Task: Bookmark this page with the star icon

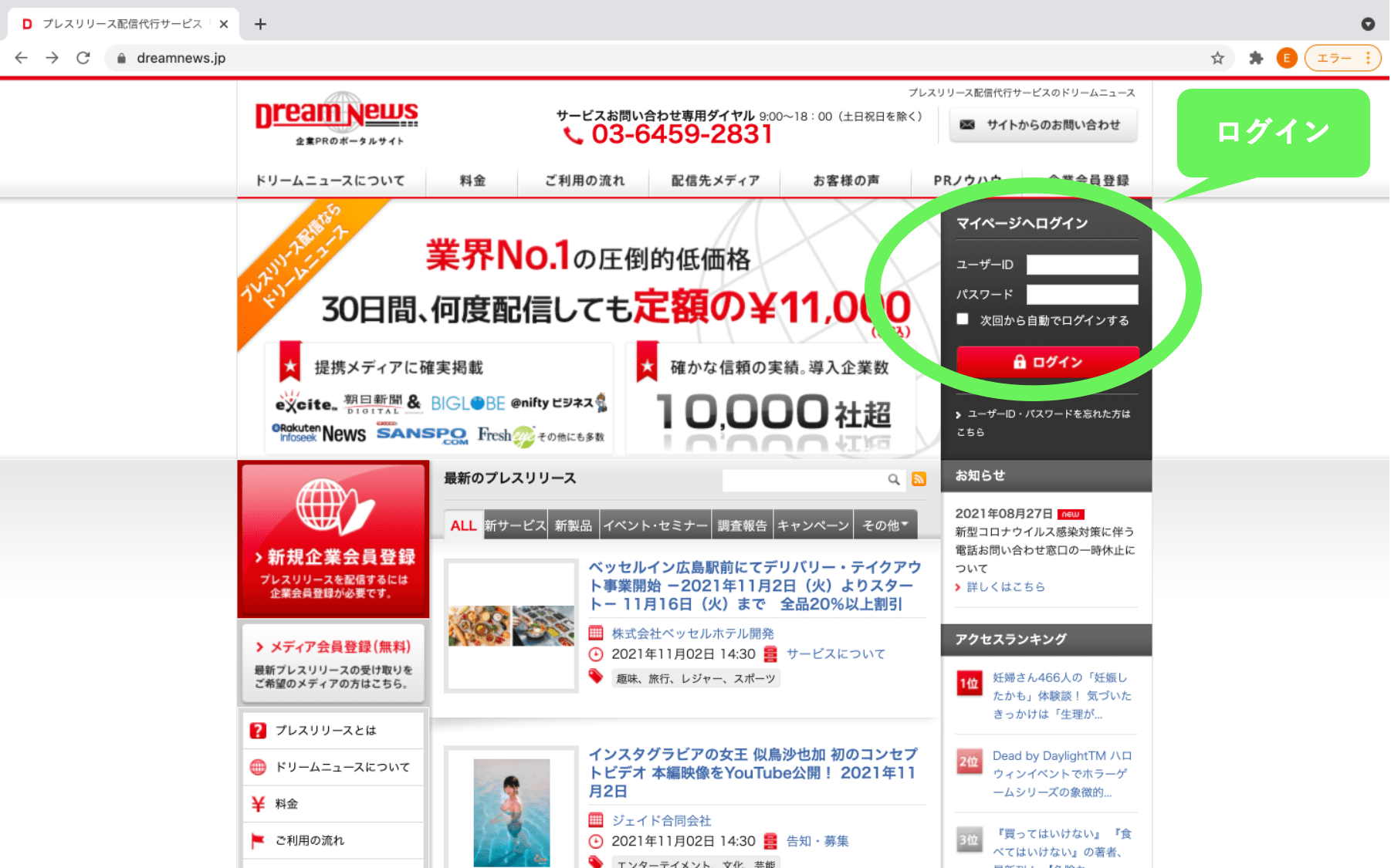Action: tap(1217, 58)
